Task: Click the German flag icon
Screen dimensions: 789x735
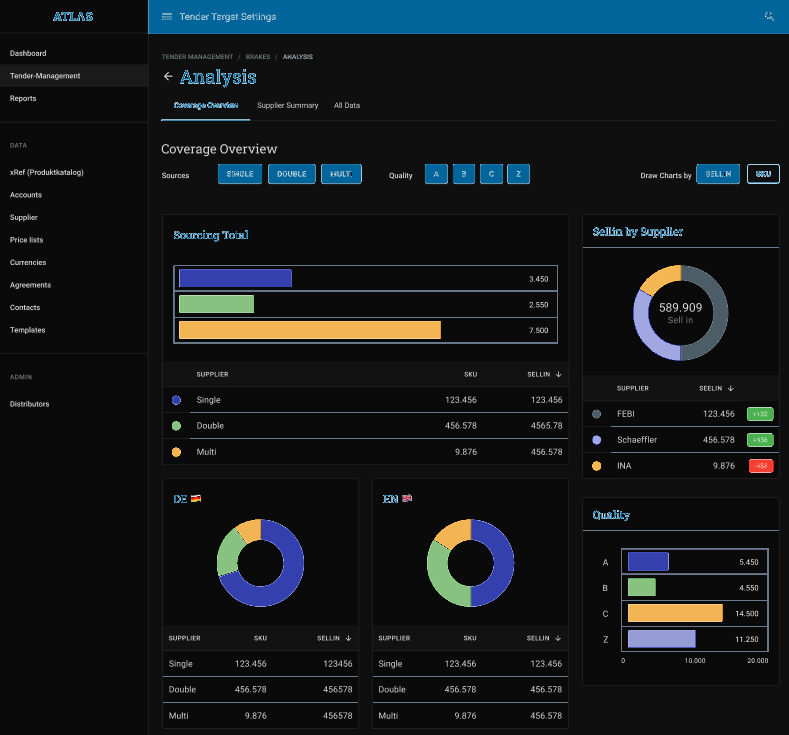Action: coord(196,499)
